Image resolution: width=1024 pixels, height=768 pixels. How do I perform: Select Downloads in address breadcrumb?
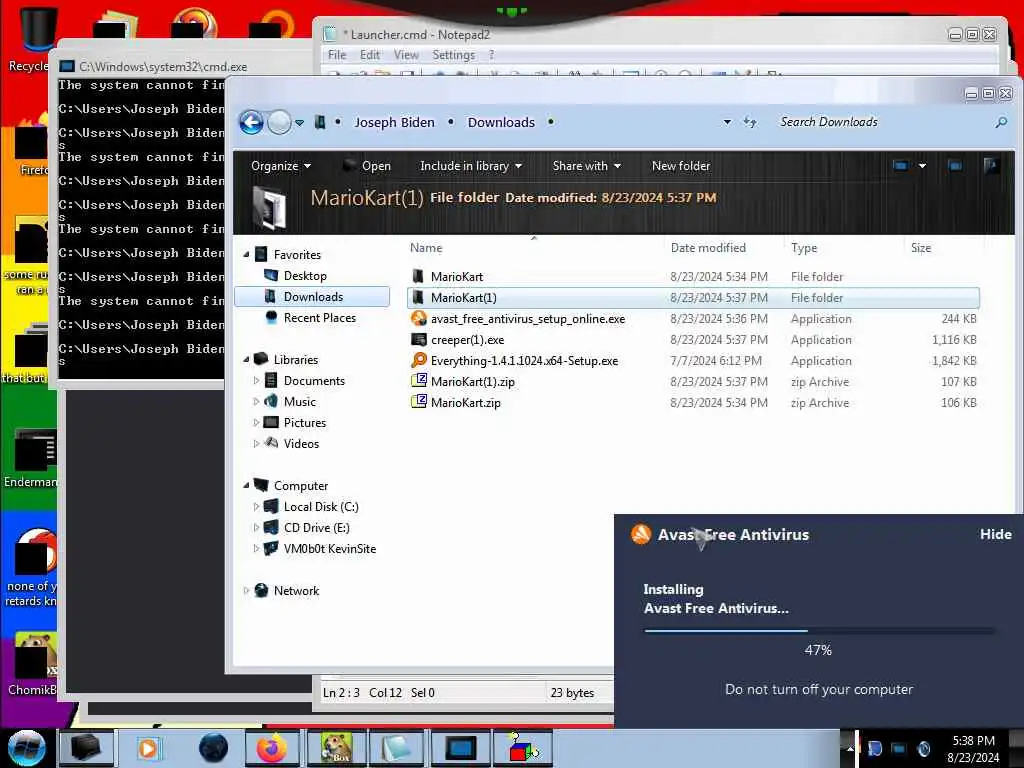(x=501, y=122)
